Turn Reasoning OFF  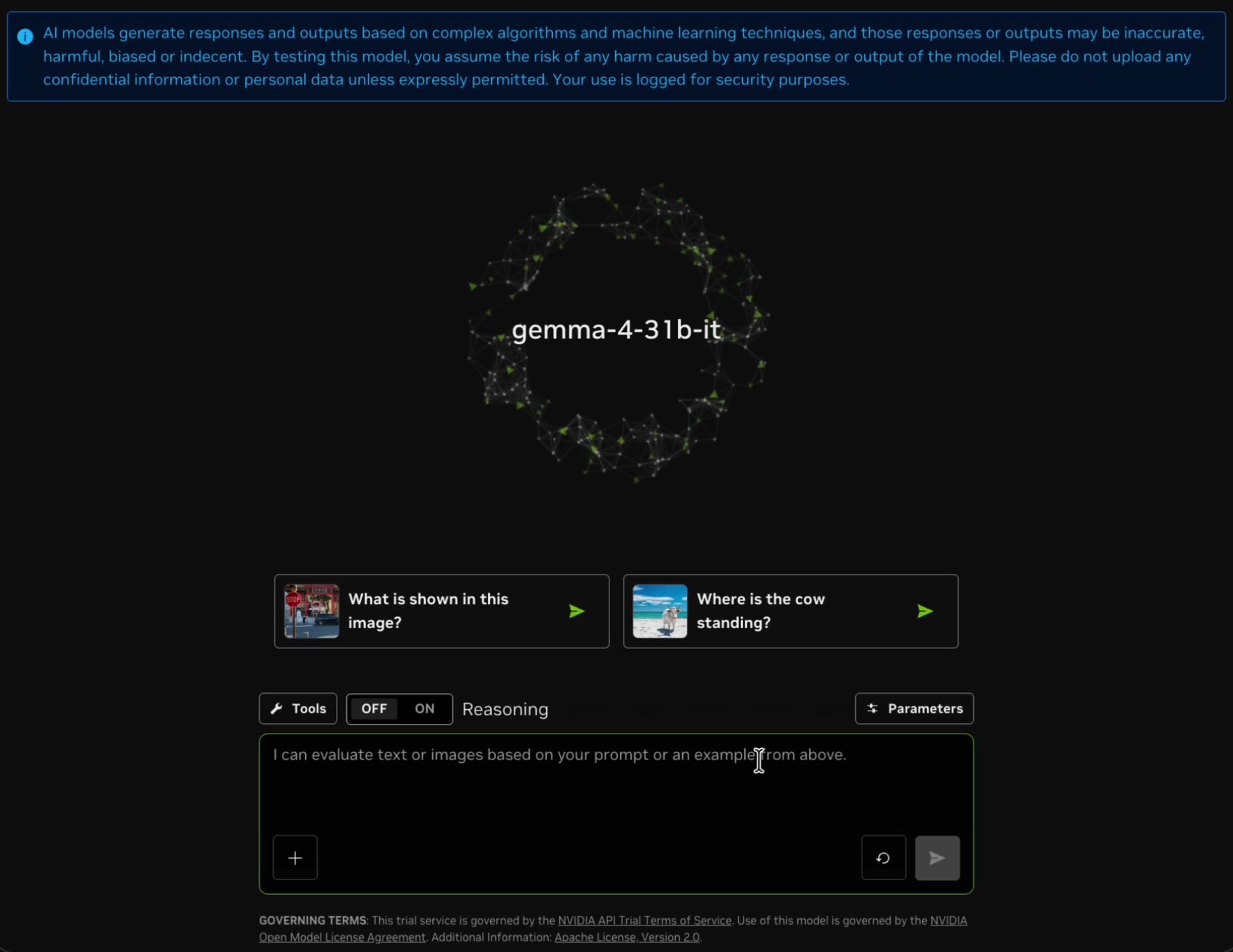[x=374, y=708]
